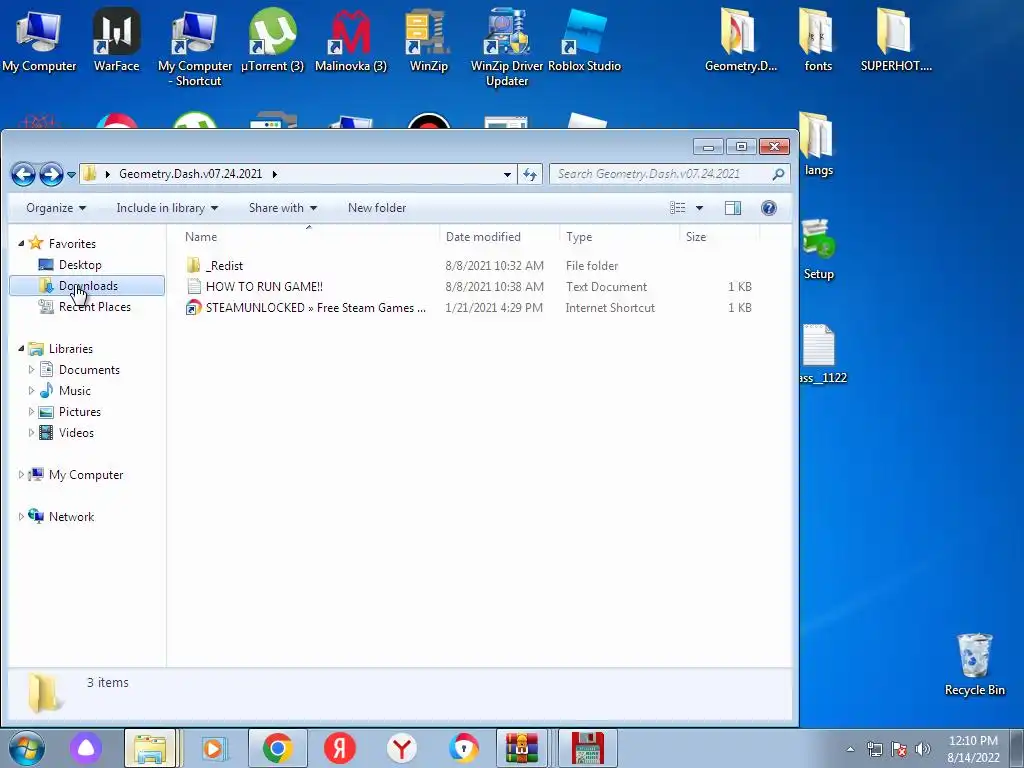Create a New folder

click(377, 208)
